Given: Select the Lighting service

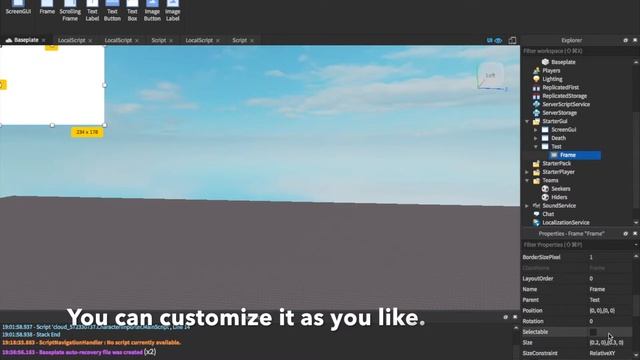Looking at the screenshot, I should [552, 79].
